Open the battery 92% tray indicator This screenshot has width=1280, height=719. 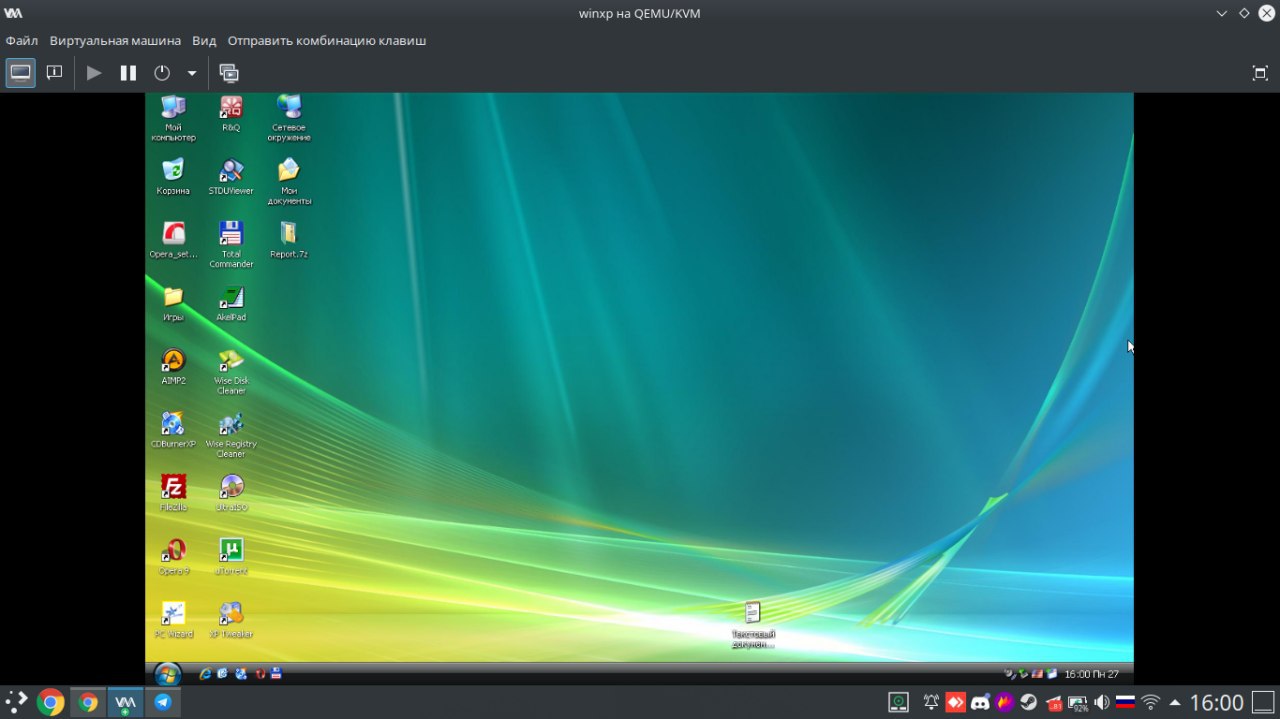pos(1080,703)
